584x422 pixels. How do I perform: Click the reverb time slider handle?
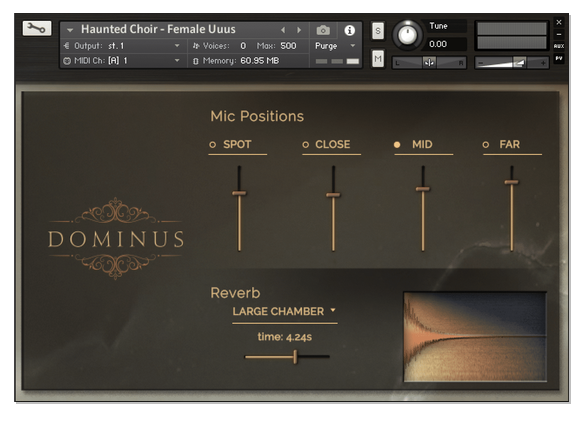[x=295, y=357]
